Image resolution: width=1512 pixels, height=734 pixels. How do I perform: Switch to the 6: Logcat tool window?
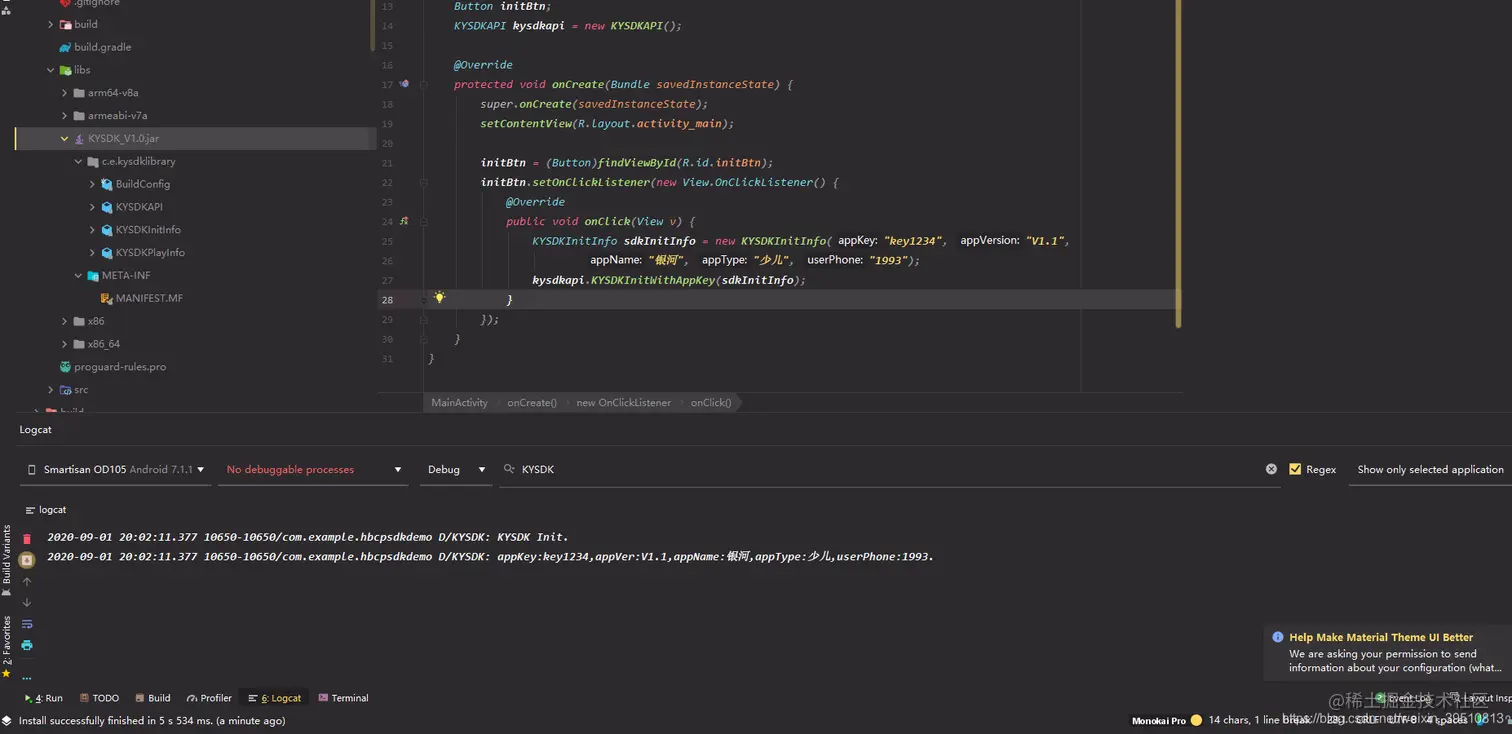point(275,698)
